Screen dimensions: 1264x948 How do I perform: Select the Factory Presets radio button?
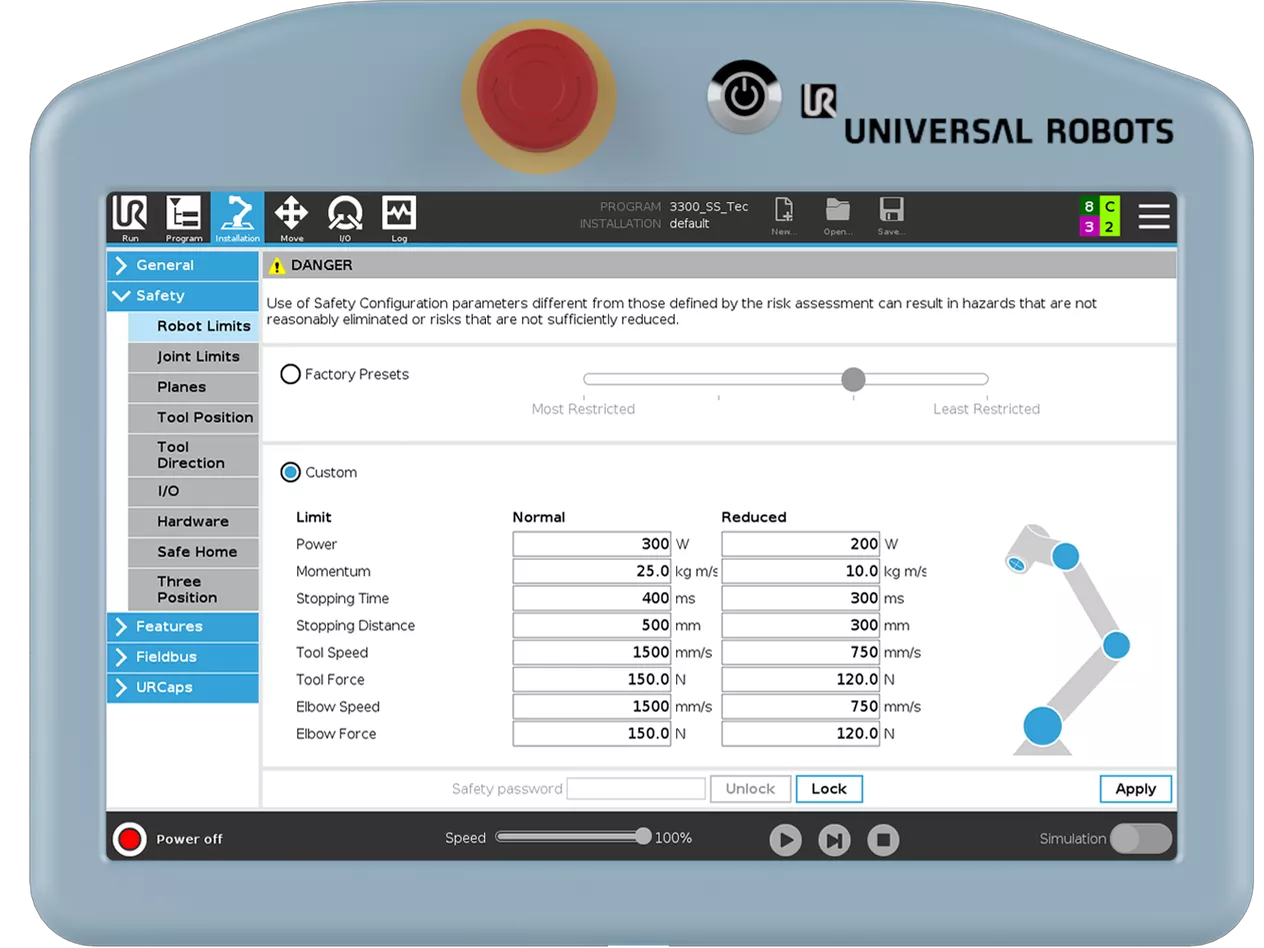[x=291, y=374]
